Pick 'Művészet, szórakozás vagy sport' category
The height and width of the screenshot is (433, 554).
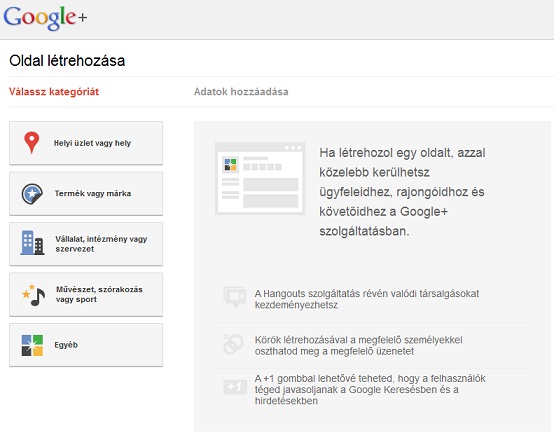point(86,295)
